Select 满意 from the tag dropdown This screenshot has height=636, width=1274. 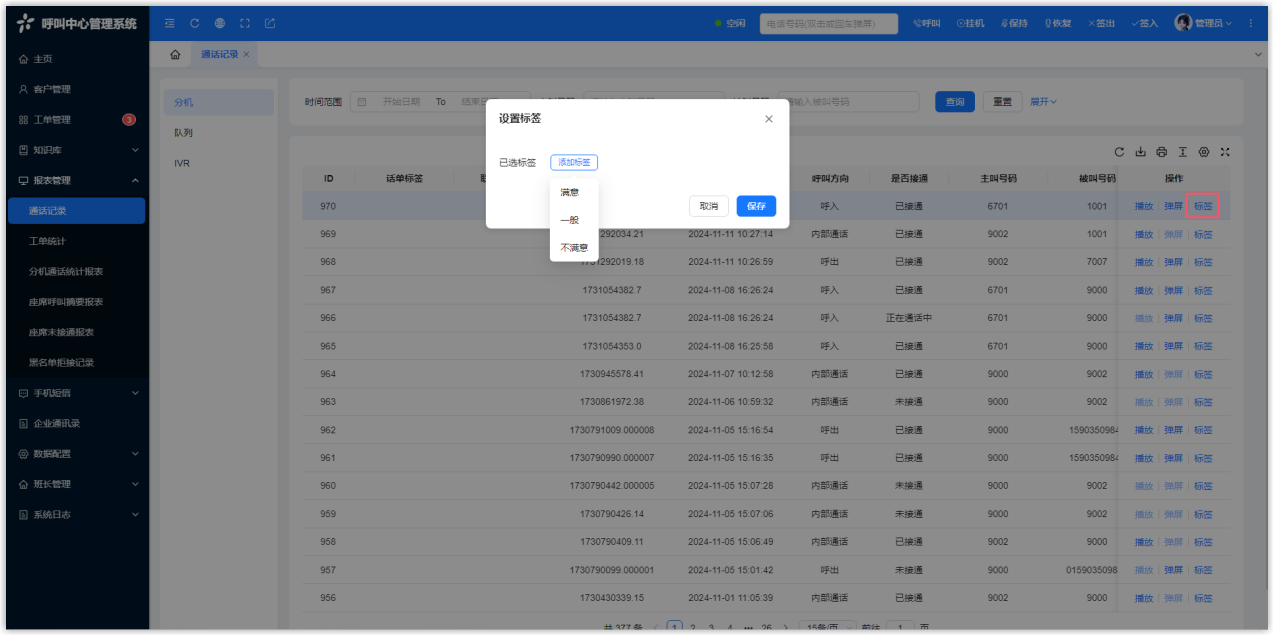pos(569,192)
